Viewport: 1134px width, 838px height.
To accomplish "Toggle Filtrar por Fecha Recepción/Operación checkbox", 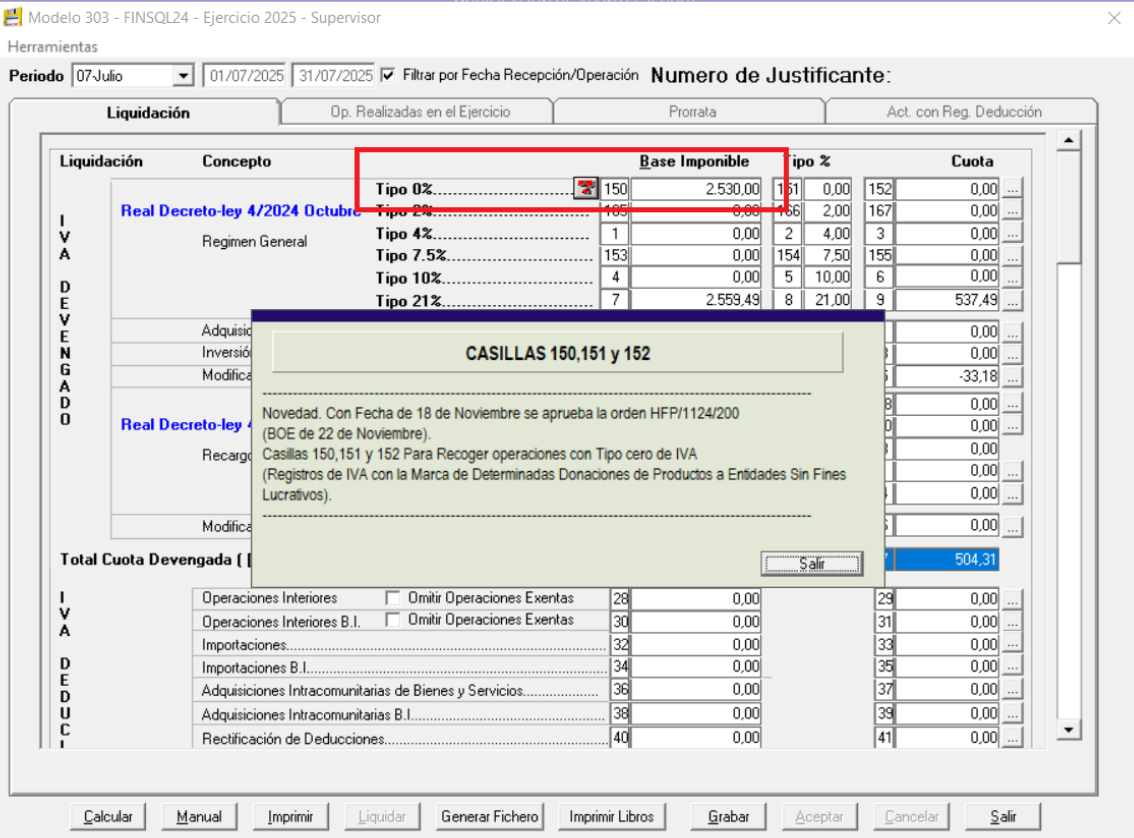I will coord(388,75).
